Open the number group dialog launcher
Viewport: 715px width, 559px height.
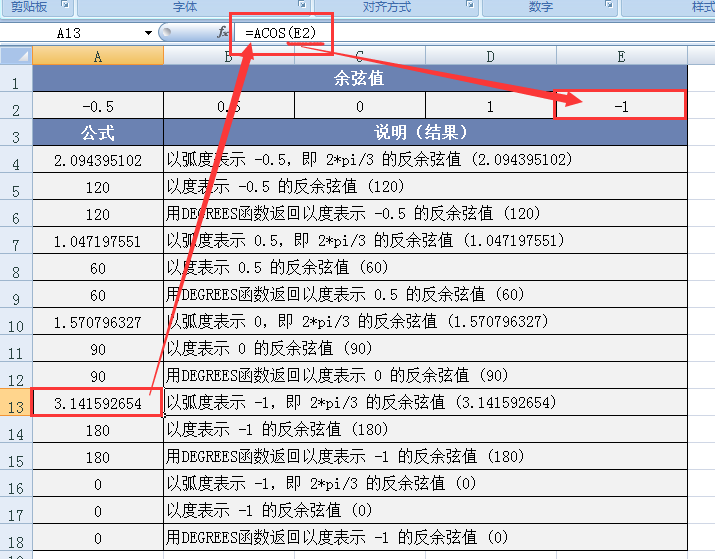coord(609,5)
